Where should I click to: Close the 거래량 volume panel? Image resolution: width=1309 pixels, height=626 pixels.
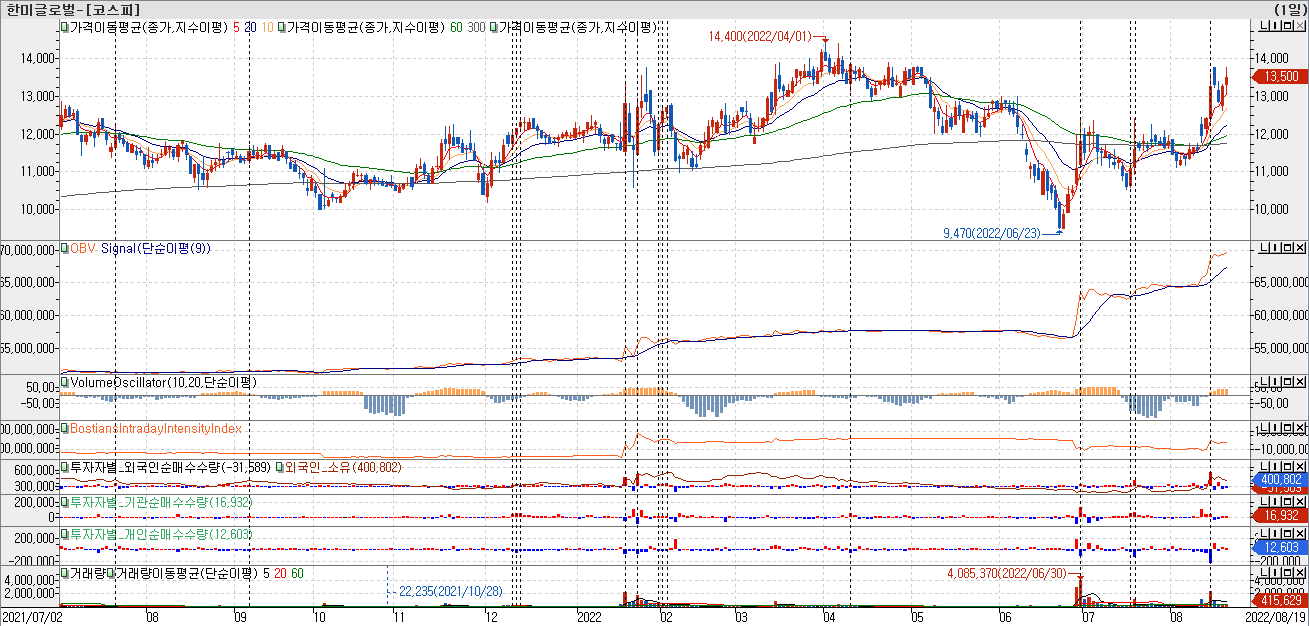(x=1300, y=574)
